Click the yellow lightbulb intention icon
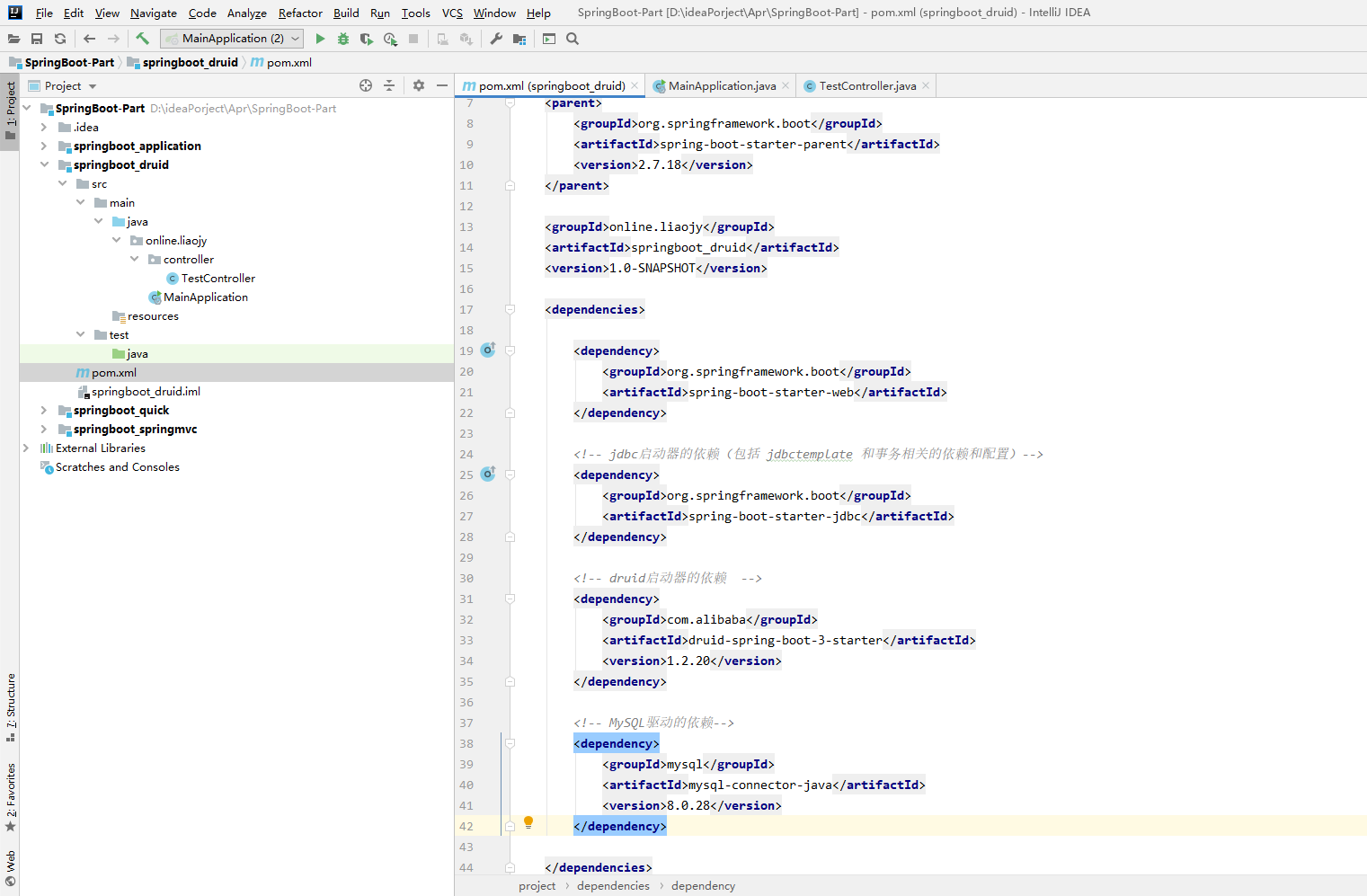The width and height of the screenshot is (1367, 896). (x=528, y=822)
